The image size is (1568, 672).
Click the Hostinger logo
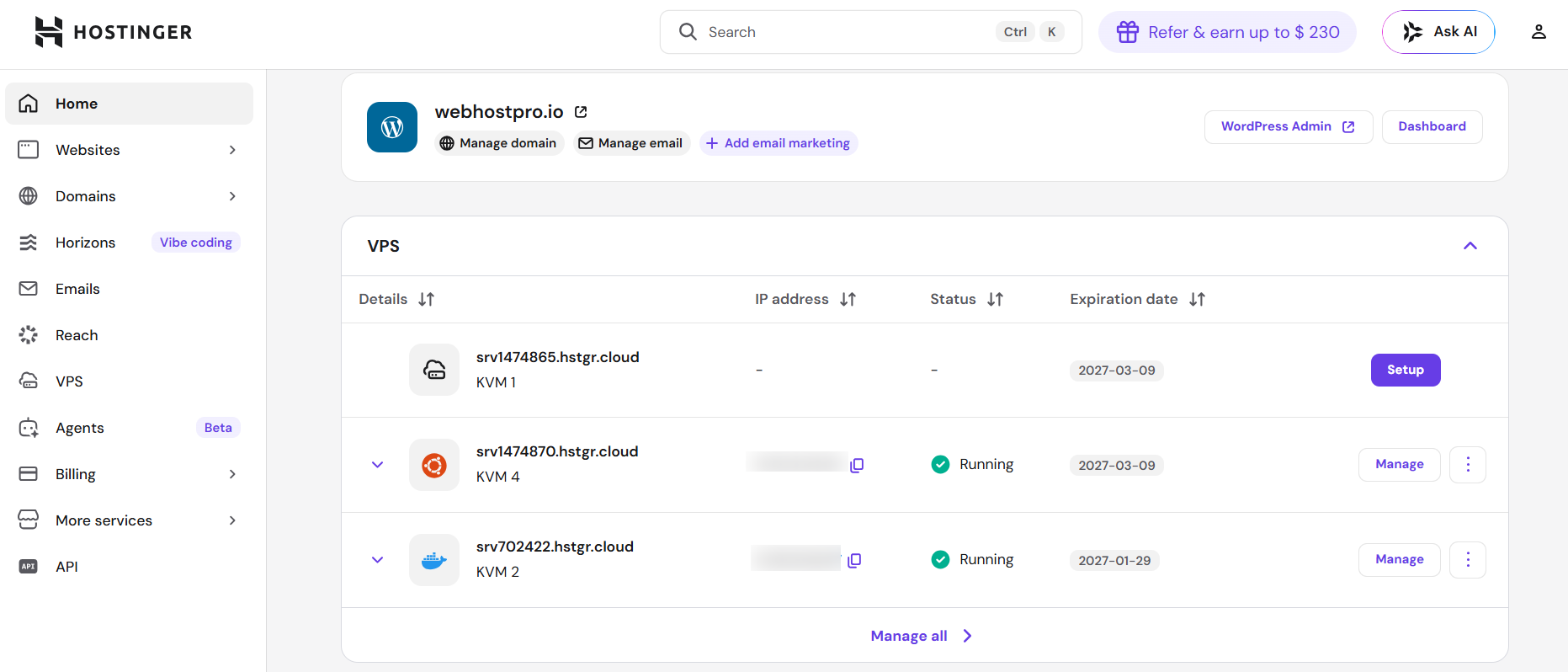pos(114,32)
